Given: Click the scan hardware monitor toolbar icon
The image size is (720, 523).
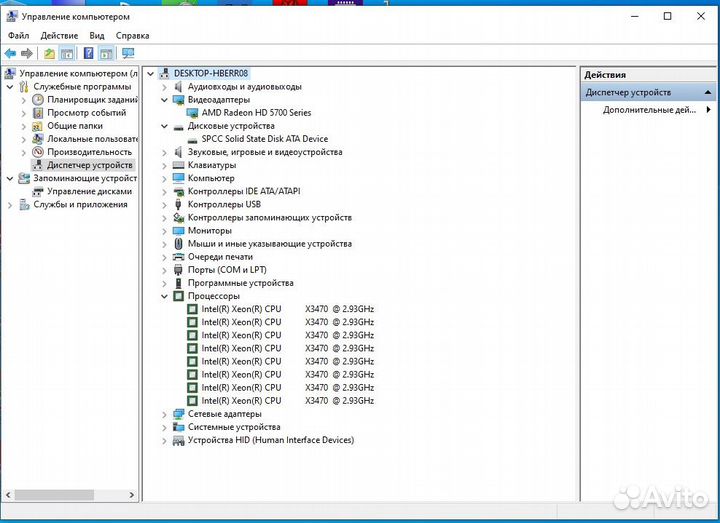Looking at the screenshot, I should 128,53.
